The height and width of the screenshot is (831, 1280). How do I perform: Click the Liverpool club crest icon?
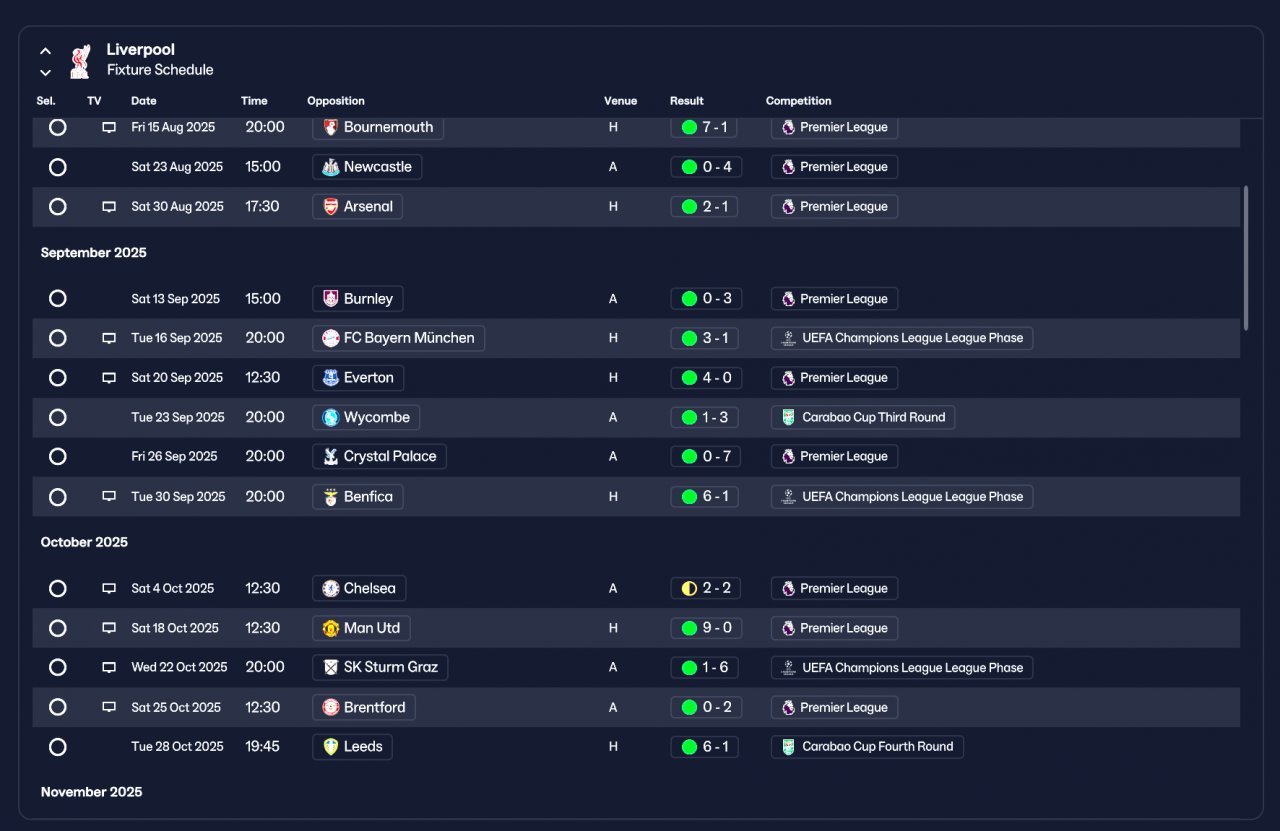[81, 60]
